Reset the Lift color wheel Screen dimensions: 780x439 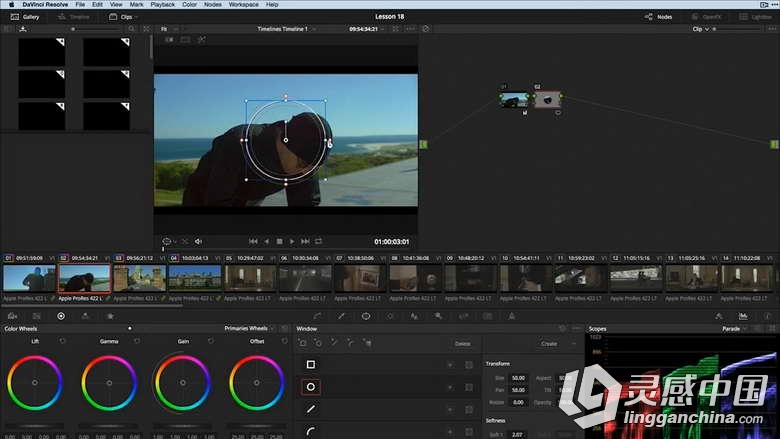point(62,341)
